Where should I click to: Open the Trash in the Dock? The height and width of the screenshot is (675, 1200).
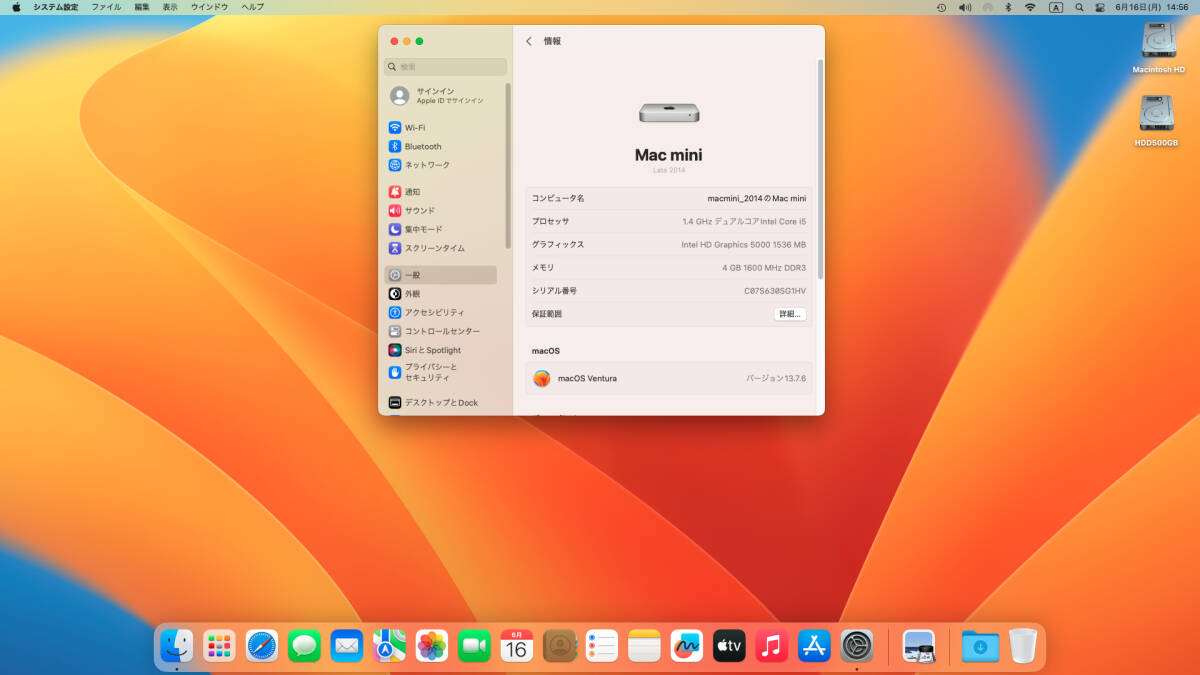(1023, 646)
